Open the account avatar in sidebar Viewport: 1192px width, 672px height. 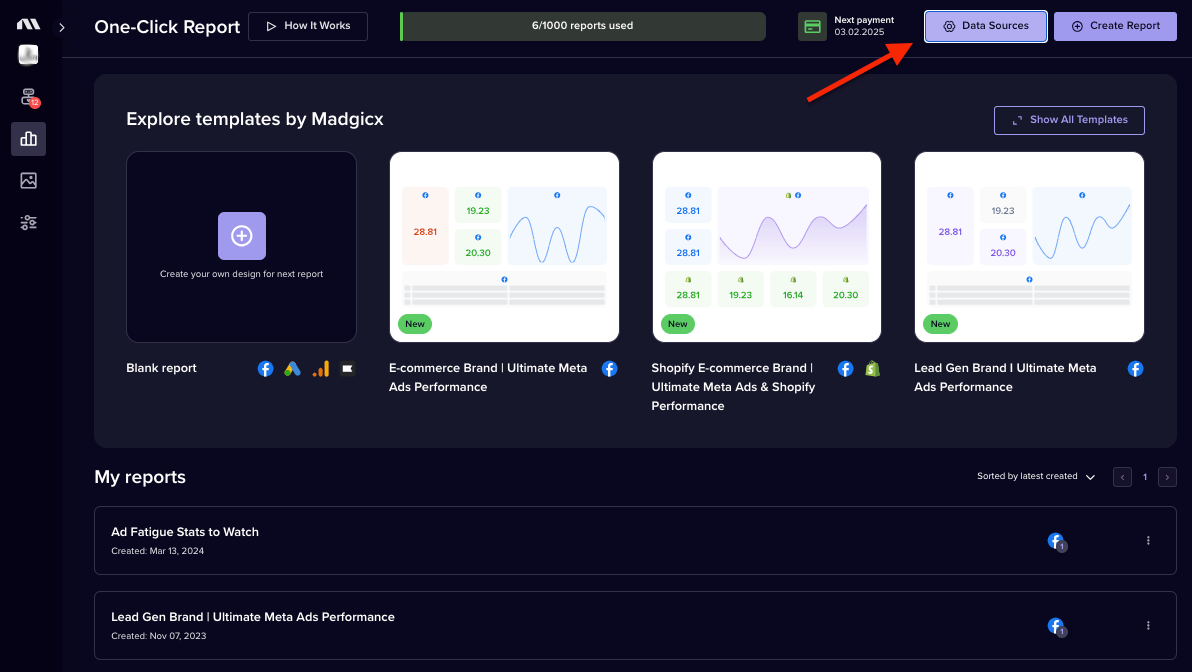click(28, 55)
